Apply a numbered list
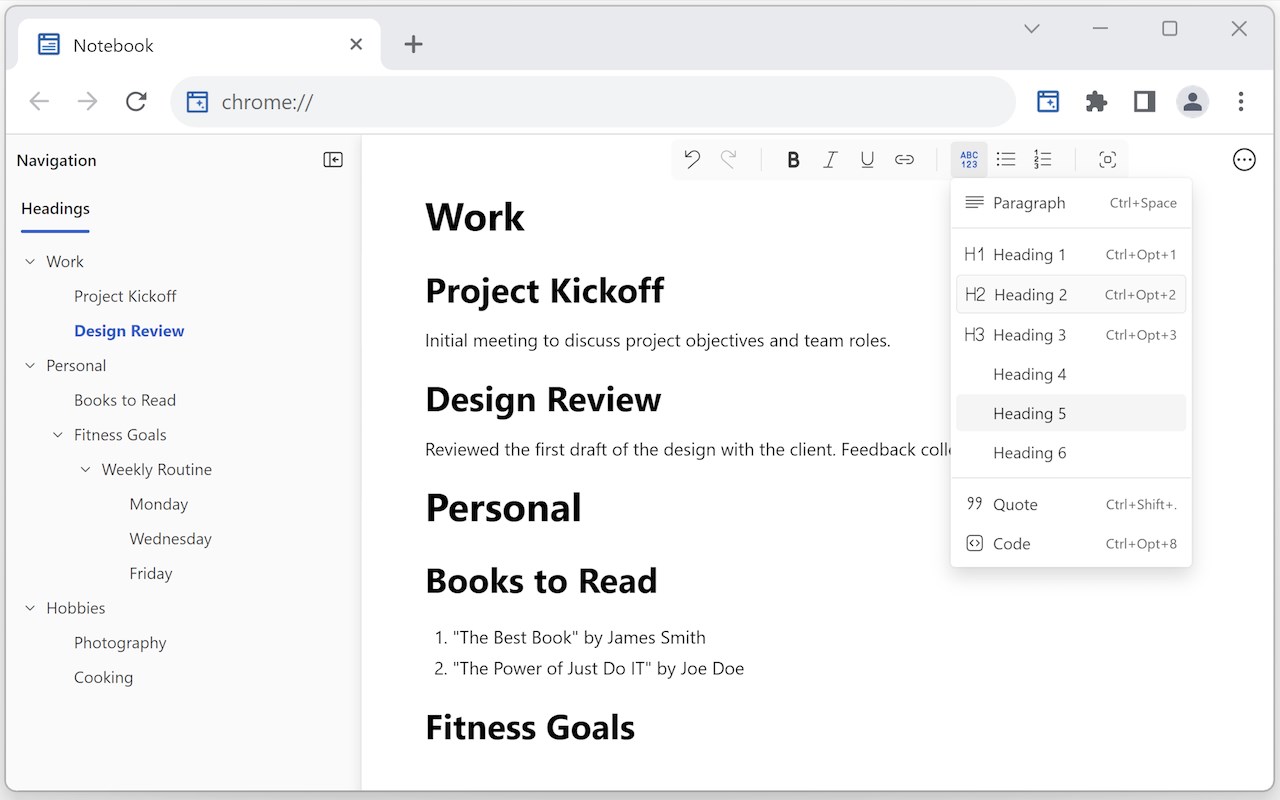1280x800 pixels. tap(1043, 159)
